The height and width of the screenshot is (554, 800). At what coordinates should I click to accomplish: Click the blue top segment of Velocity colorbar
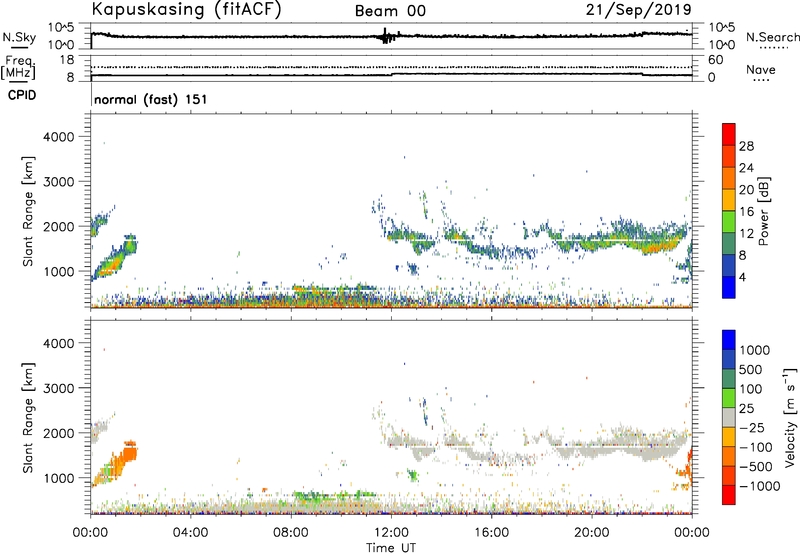click(x=729, y=340)
